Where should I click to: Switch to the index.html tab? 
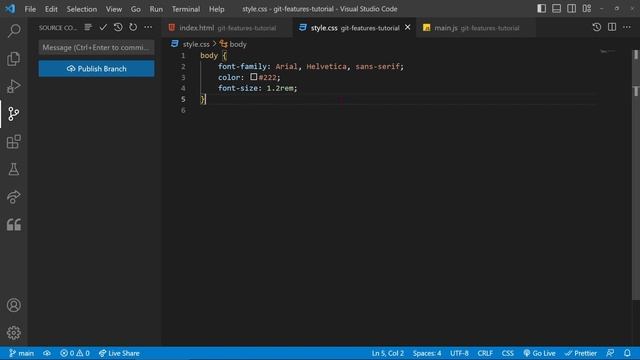click(x=227, y=28)
